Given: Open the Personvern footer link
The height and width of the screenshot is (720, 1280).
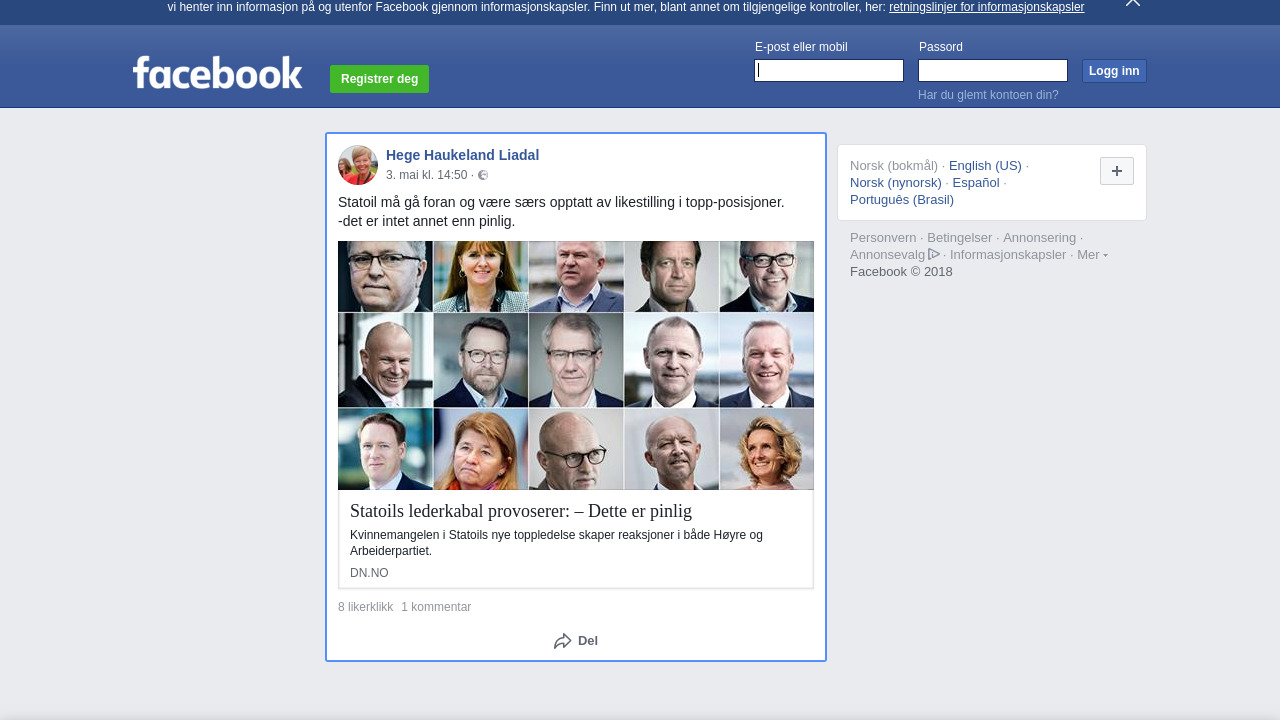Looking at the screenshot, I should click(x=883, y=238).
